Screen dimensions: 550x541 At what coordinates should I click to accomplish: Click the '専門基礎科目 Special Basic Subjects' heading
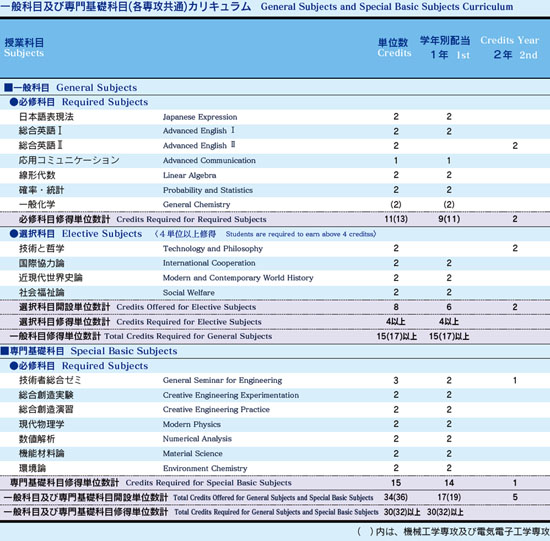tap(89, 351)
